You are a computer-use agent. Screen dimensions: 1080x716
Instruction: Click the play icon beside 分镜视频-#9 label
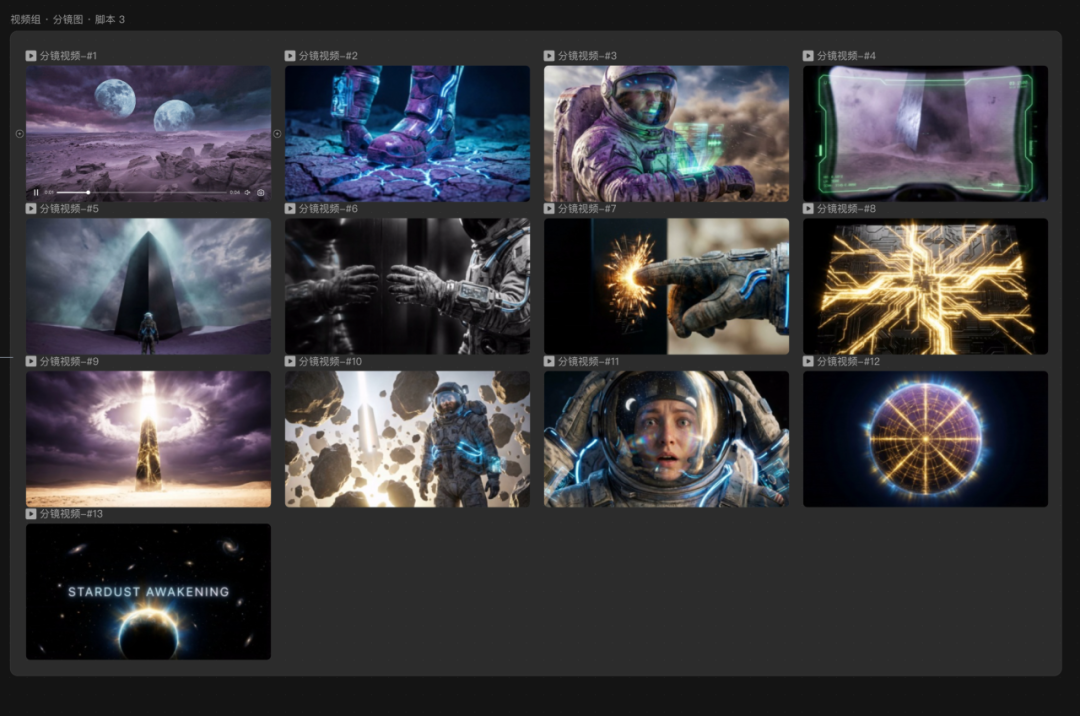pyautogui.click(x=31, y=361)
